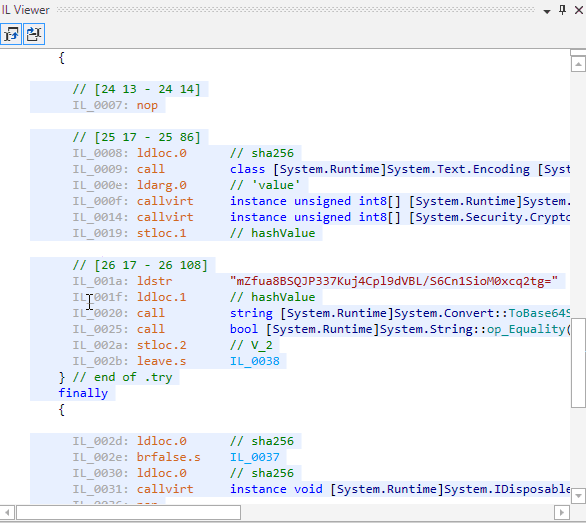
Task: Click the vertical scrollbar thumb
Action: click(x=578, y=363)
